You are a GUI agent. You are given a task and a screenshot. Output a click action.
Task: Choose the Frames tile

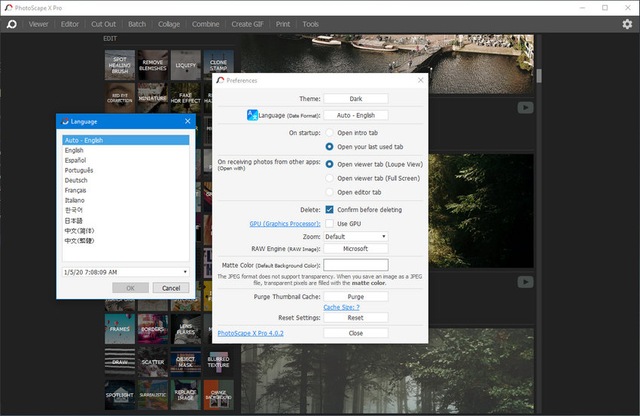[119, 328]
